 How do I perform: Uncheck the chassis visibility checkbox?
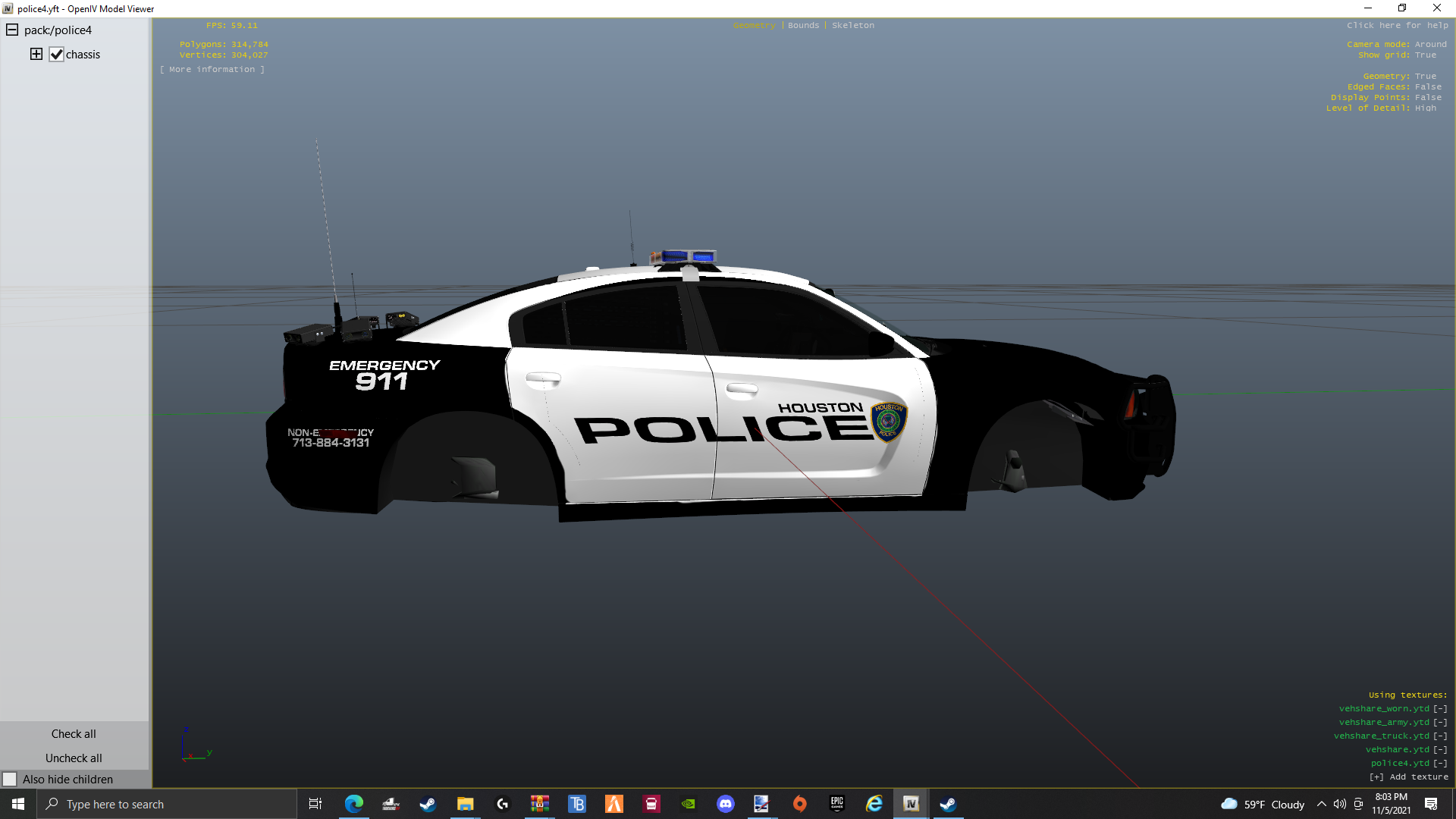click(x=56, y=54)
